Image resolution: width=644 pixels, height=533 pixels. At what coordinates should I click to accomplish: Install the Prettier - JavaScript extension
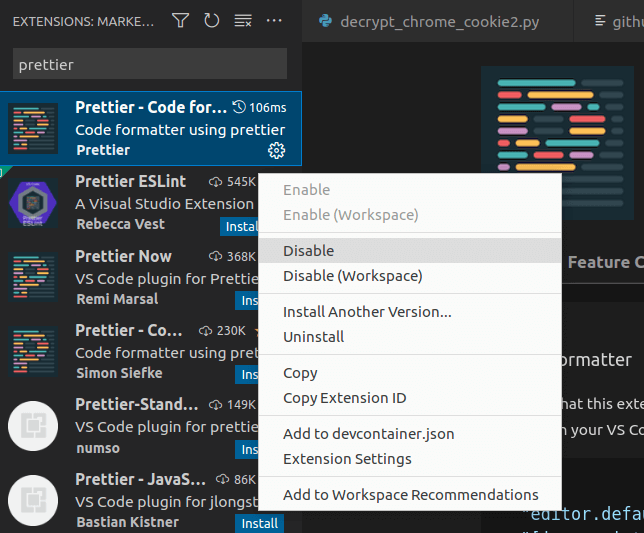click(260, 523)
